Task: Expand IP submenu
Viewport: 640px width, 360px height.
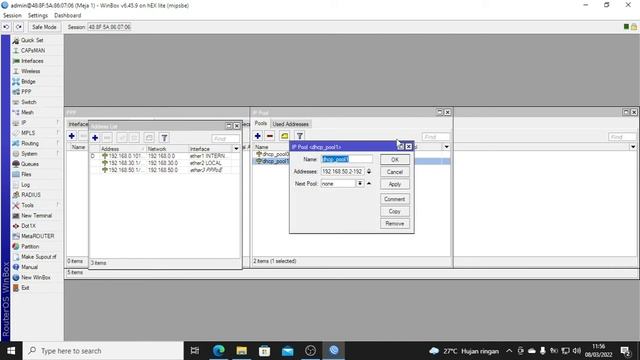Action: [x=24, y=122]
